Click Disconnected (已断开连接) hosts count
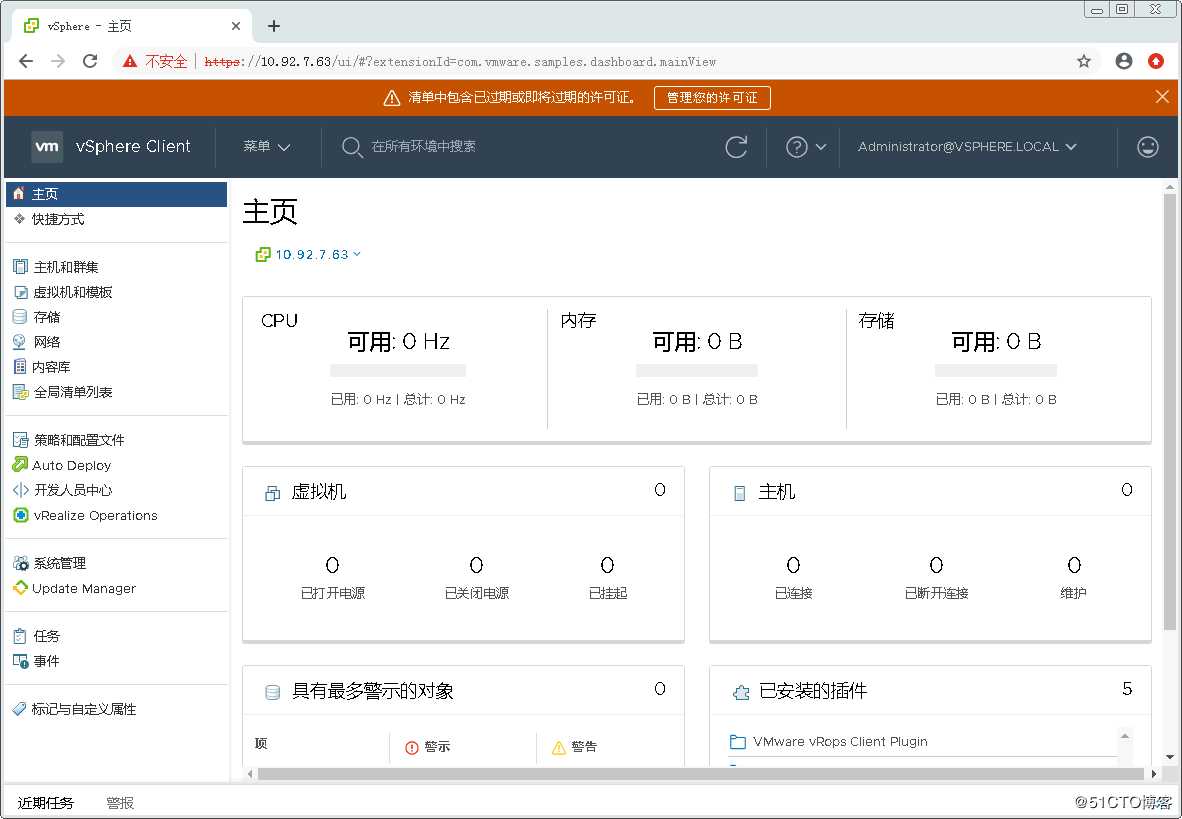This screenshot has width=1182, height=819. point(936,565)
